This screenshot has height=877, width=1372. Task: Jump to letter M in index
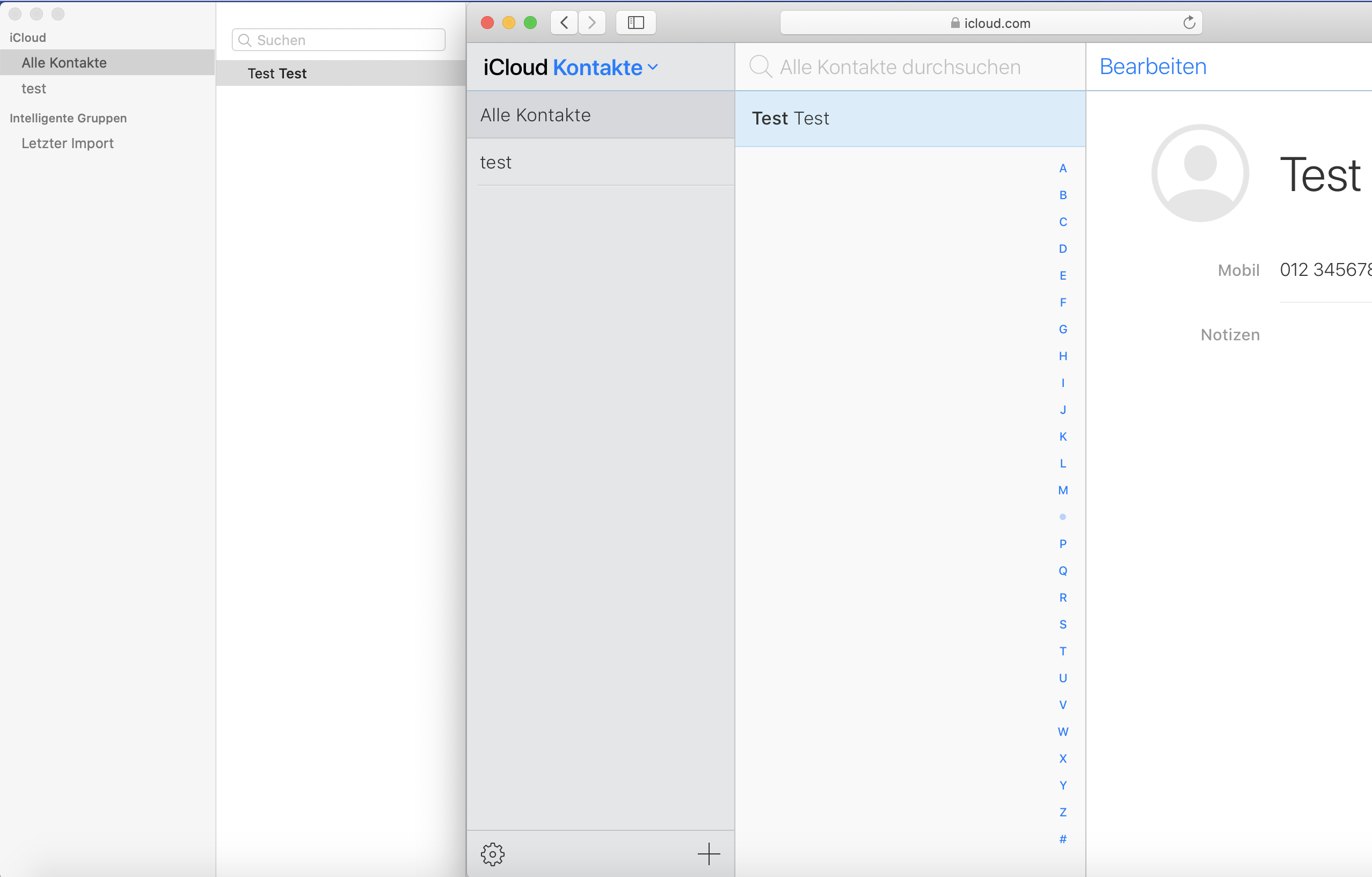(1063, 490)
